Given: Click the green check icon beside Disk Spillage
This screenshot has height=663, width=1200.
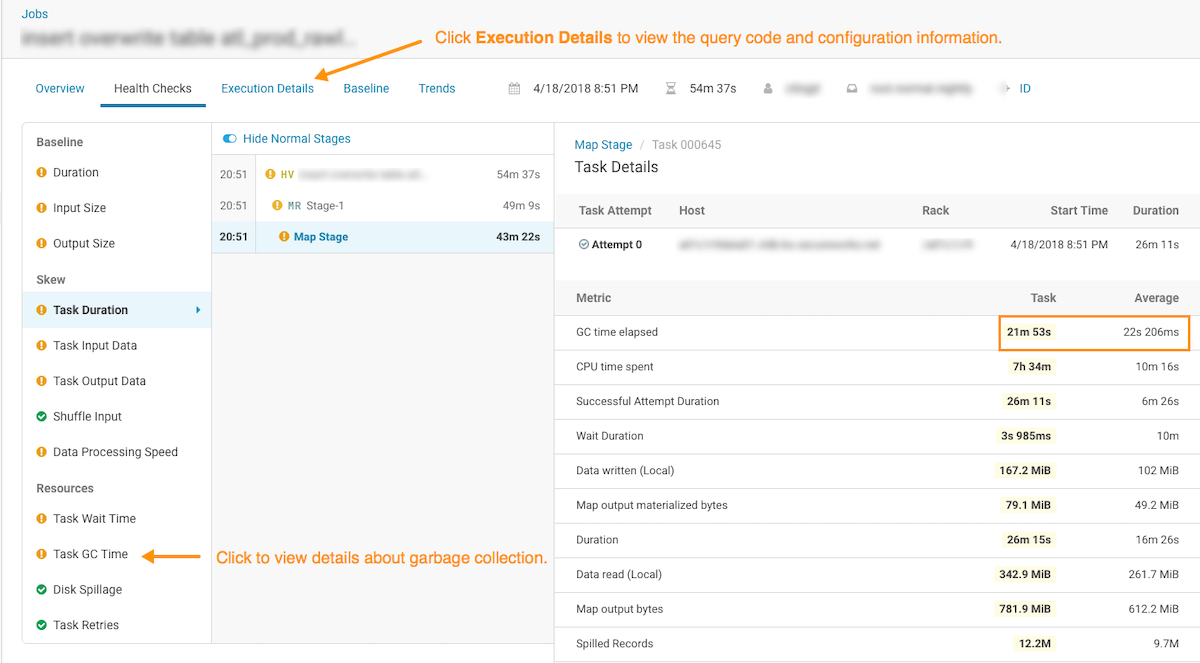Looking at the screenshot, I should 42,590.
